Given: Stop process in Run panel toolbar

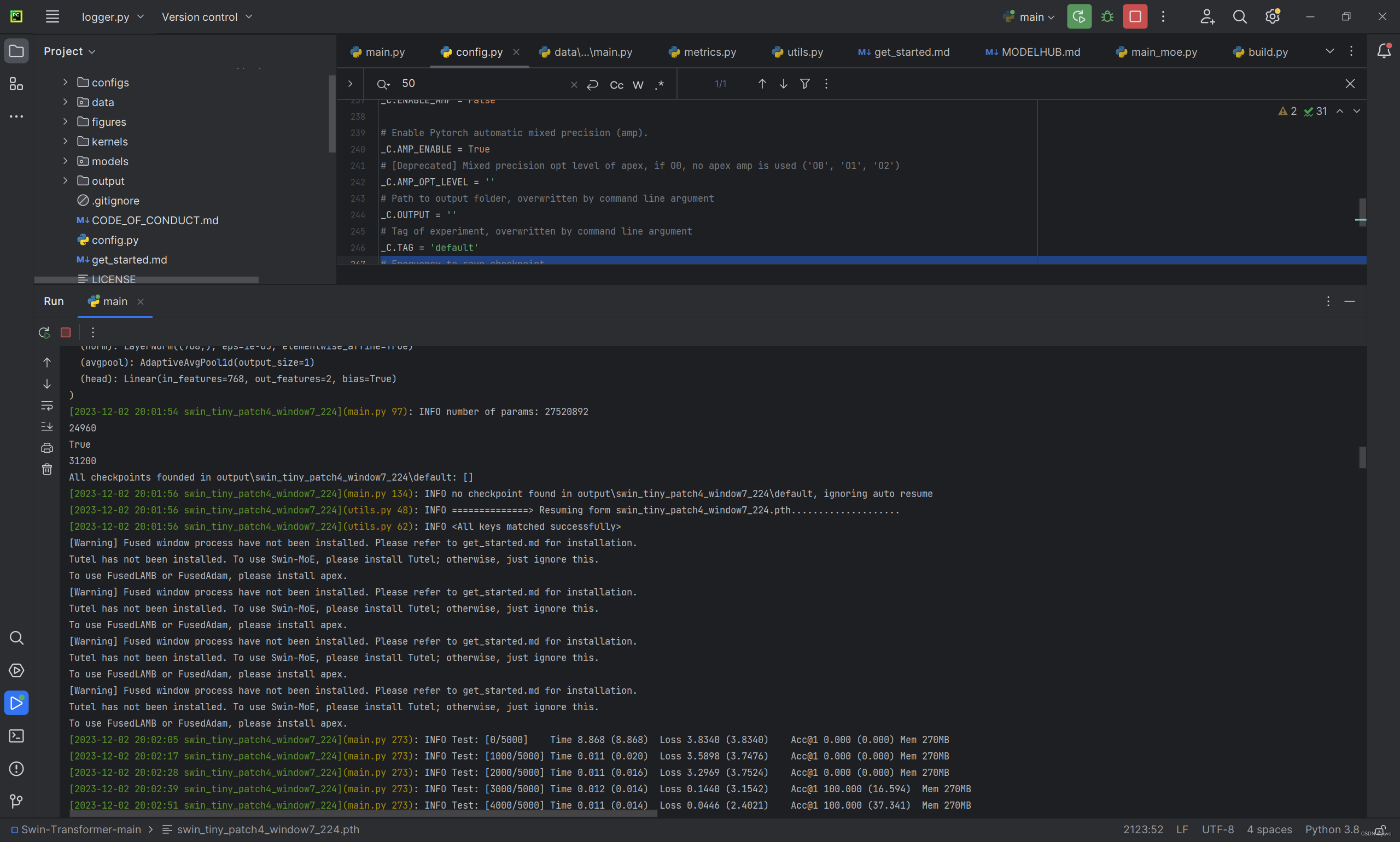Looking at the screenshot, I should coord(66,332).
